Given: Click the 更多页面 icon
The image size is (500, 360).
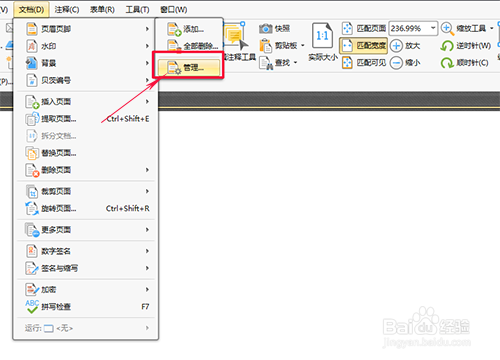Looking at the screenshot, I should pyautogui.click(x=32, y=230).
